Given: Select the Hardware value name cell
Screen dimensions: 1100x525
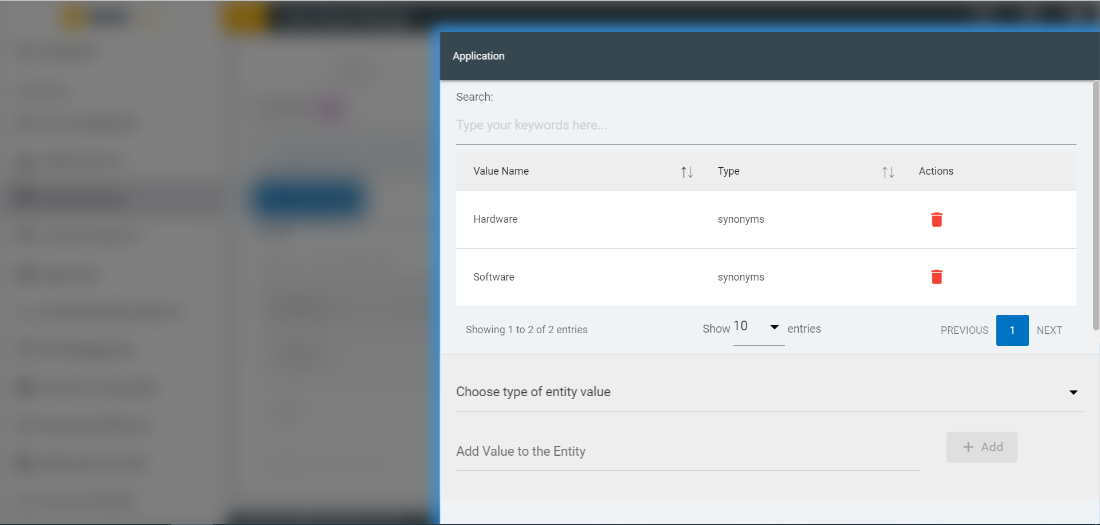Looking at the screenshot, I should (x=496, y=219).
